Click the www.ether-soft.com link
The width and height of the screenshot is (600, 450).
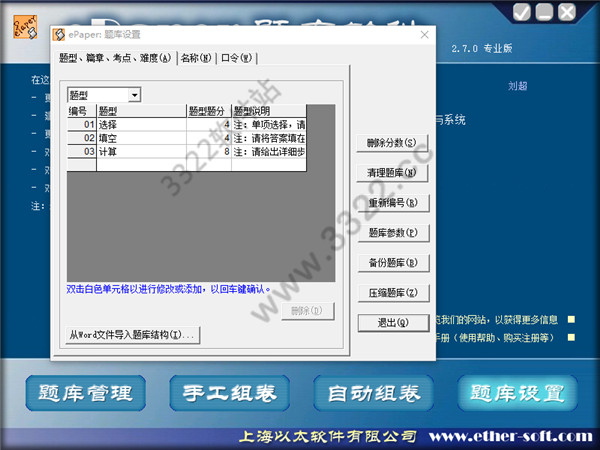point(510,436)
